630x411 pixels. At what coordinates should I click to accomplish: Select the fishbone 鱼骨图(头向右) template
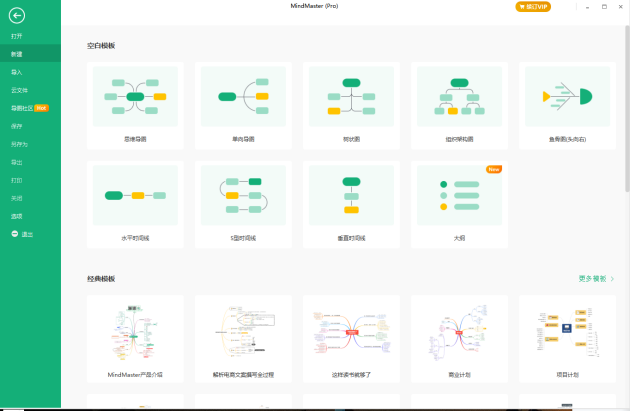pyautogui.click(x=567, y=106)
